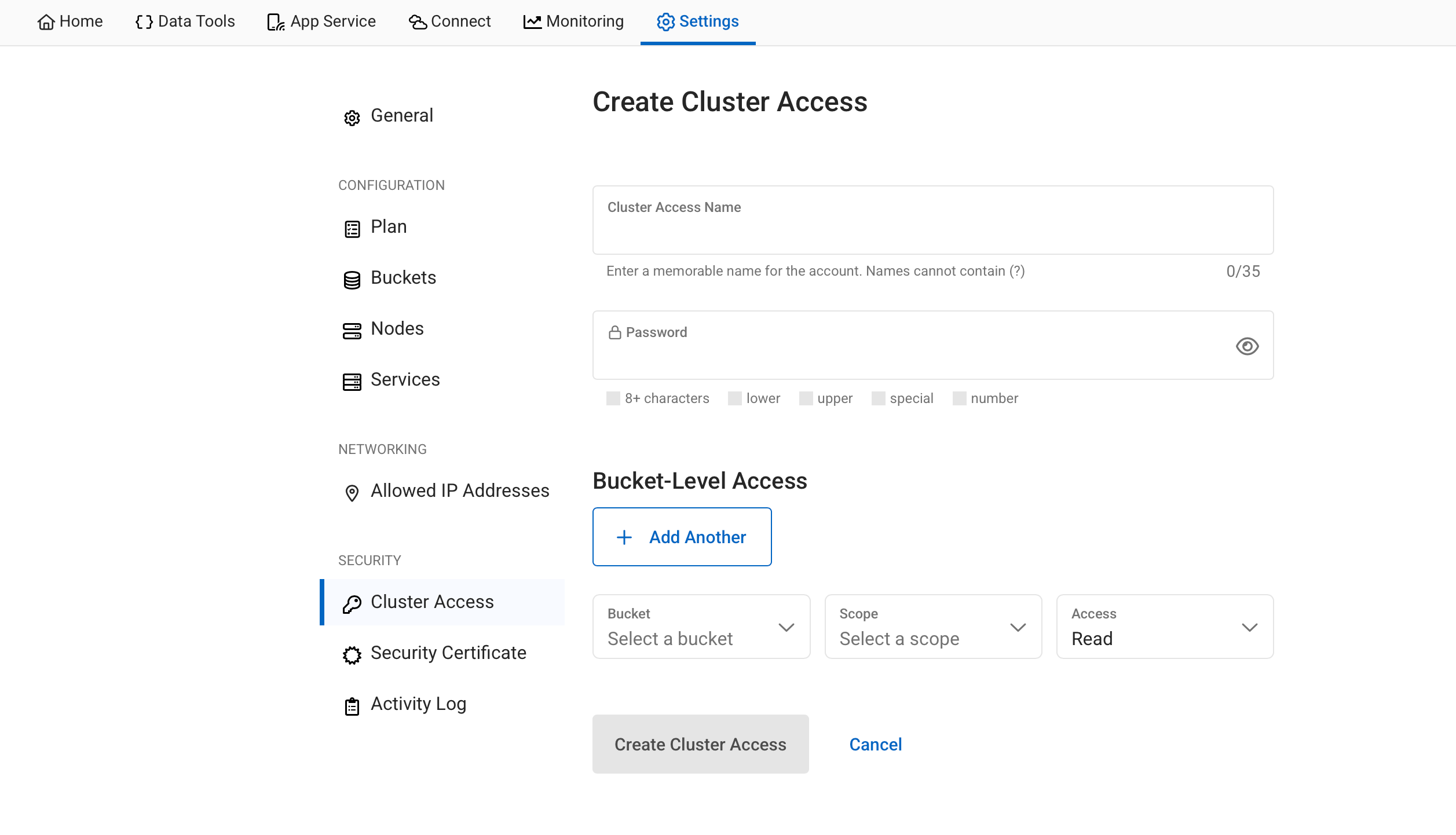Toggle password visibility eye icon
This screenshot has height=835, width=1456.
(x=1247, y=346)
